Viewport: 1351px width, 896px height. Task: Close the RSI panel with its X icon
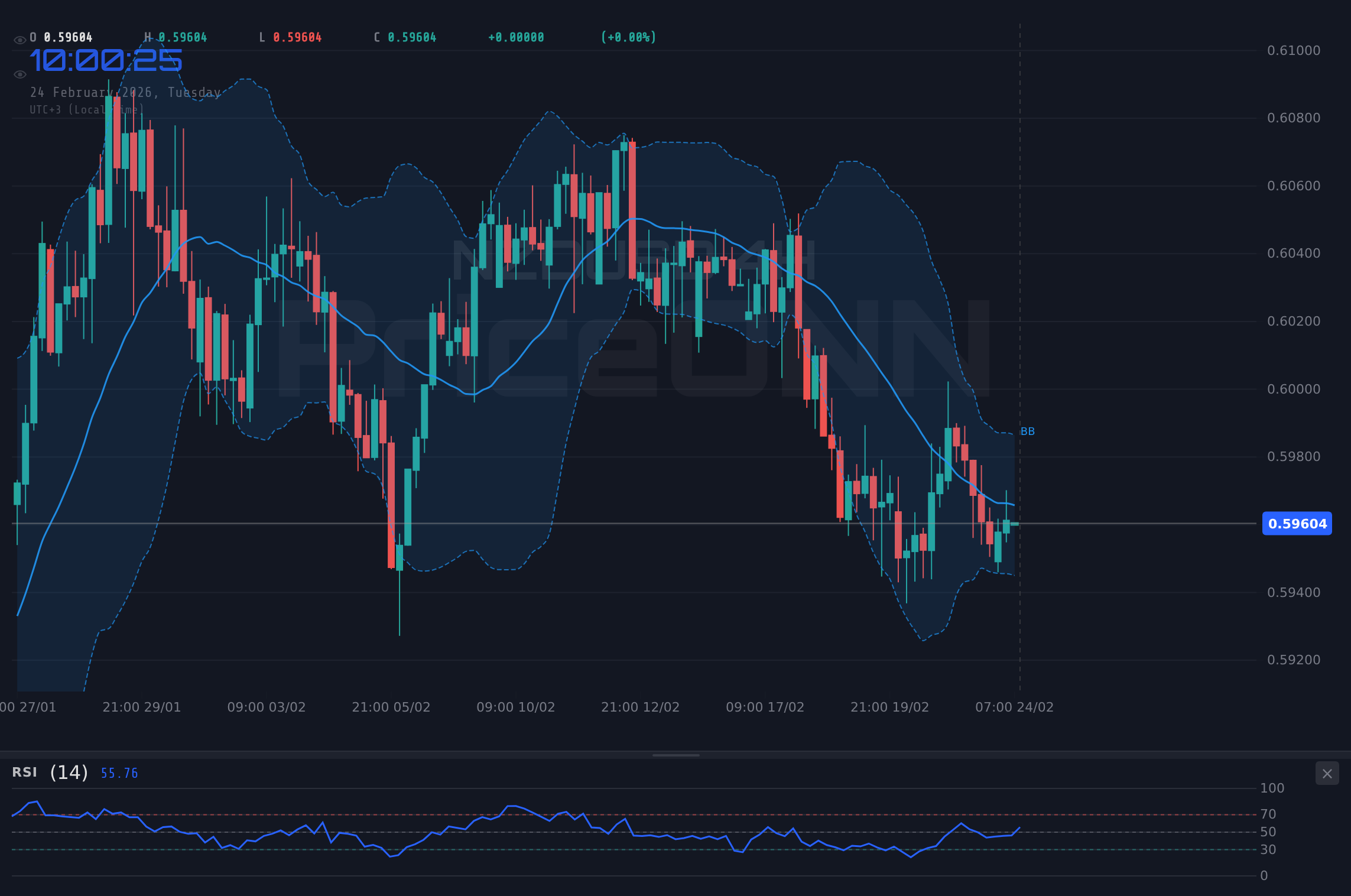(1327, 774)
